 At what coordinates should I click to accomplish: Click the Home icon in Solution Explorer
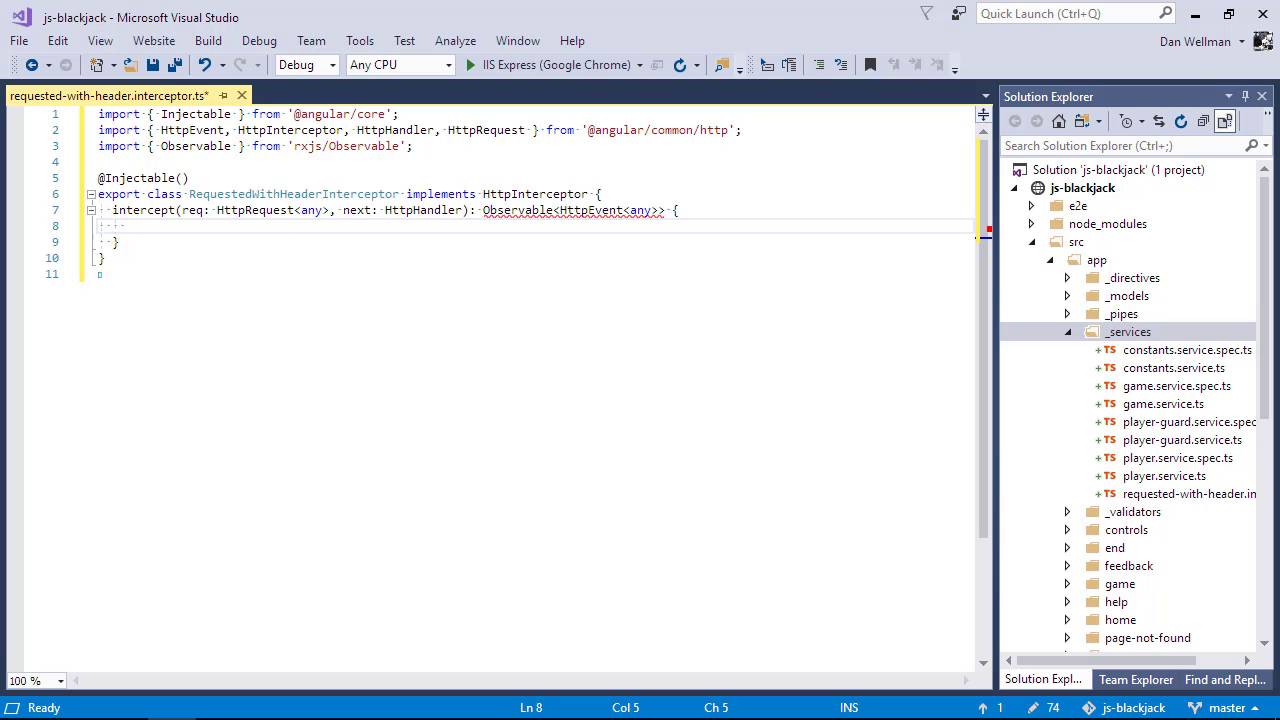tap(1059, 121)
